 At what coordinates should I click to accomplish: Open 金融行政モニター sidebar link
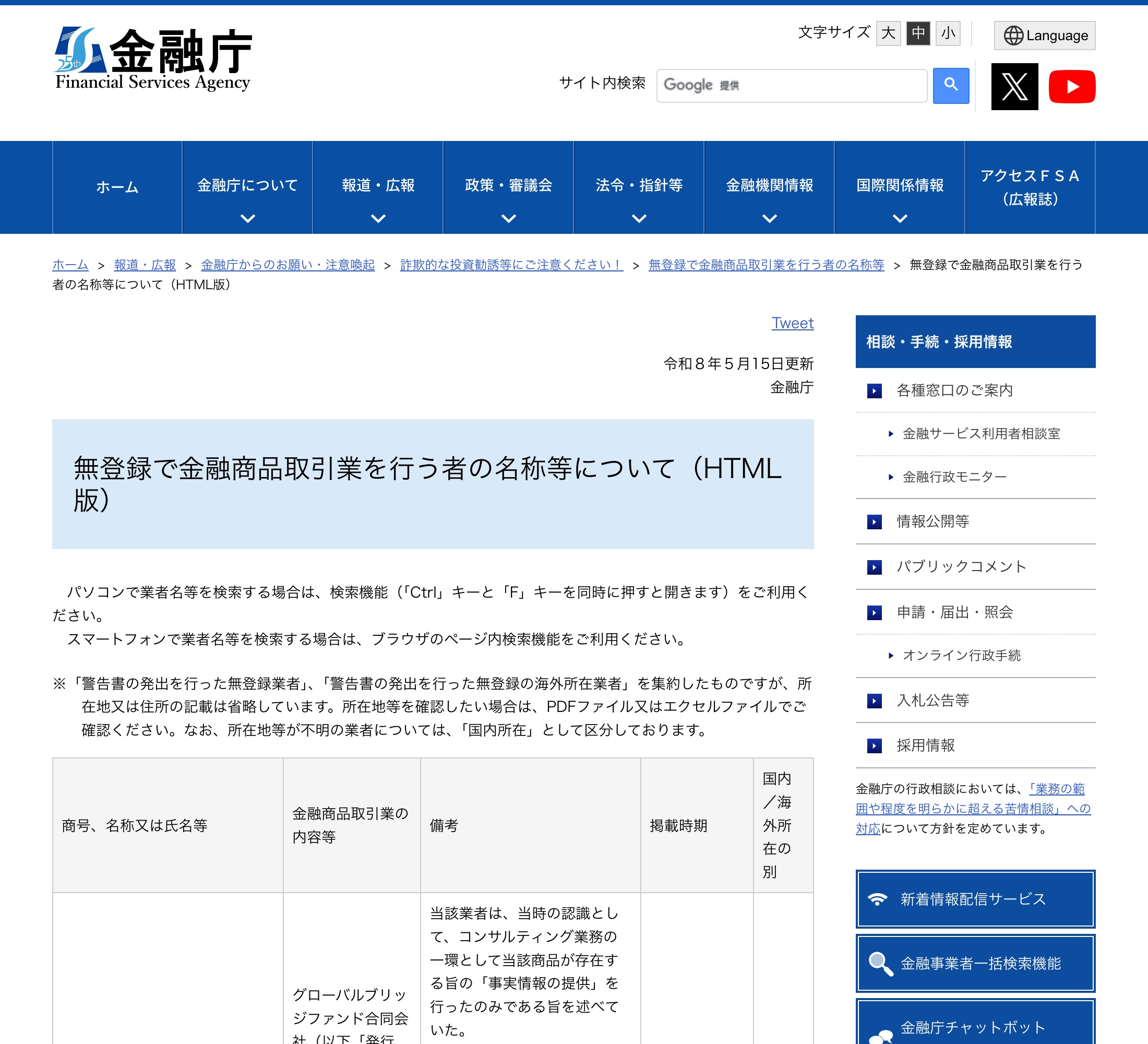pyautogui.click(x=954, y=477)
